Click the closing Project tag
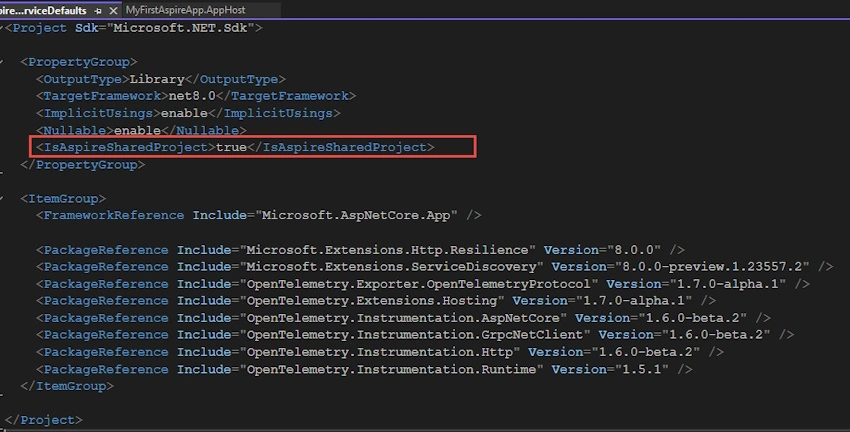Viewport: 850px width, 432px height. tap(43, 420)
